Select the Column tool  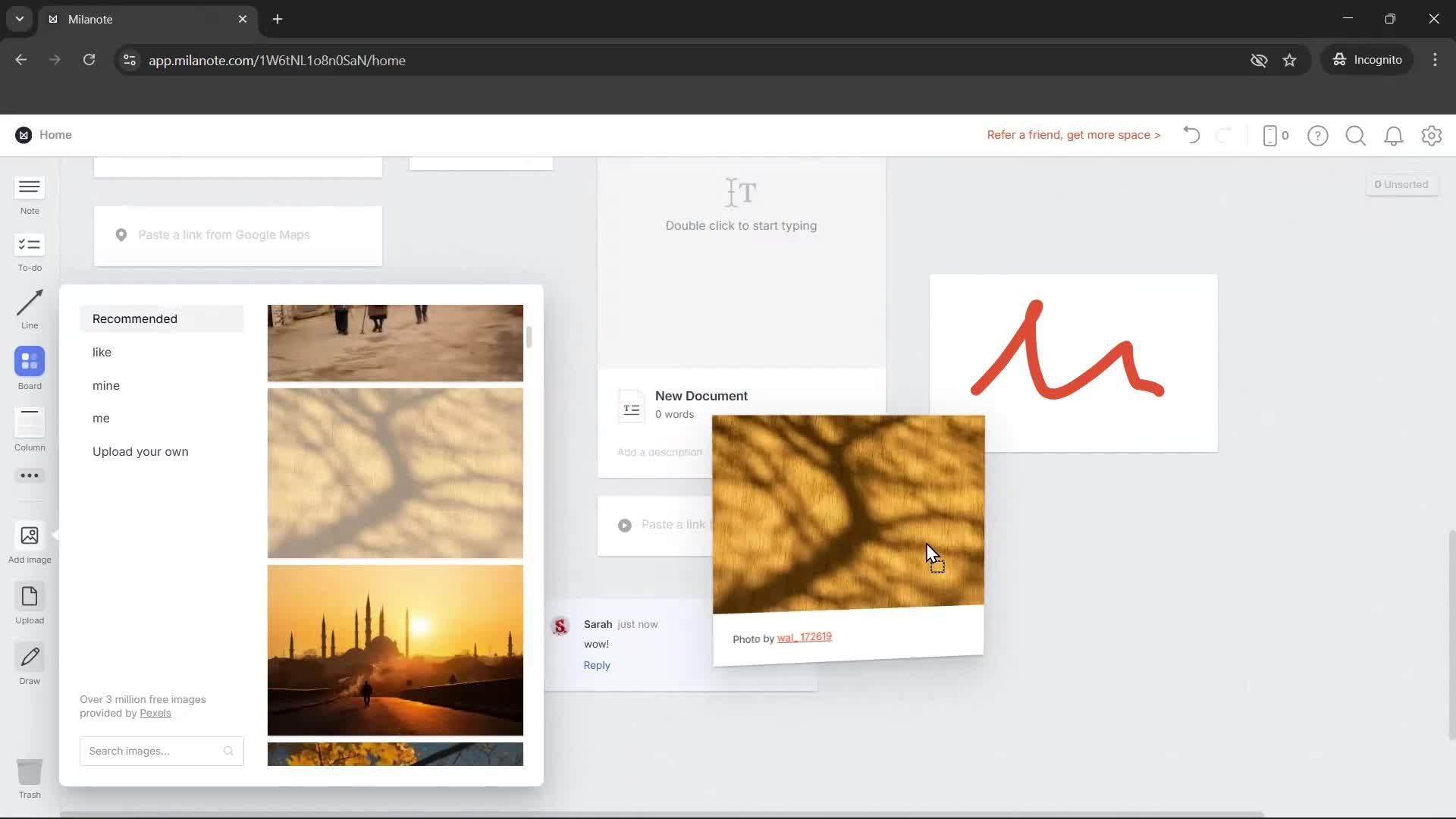click(x=29, y=427)
